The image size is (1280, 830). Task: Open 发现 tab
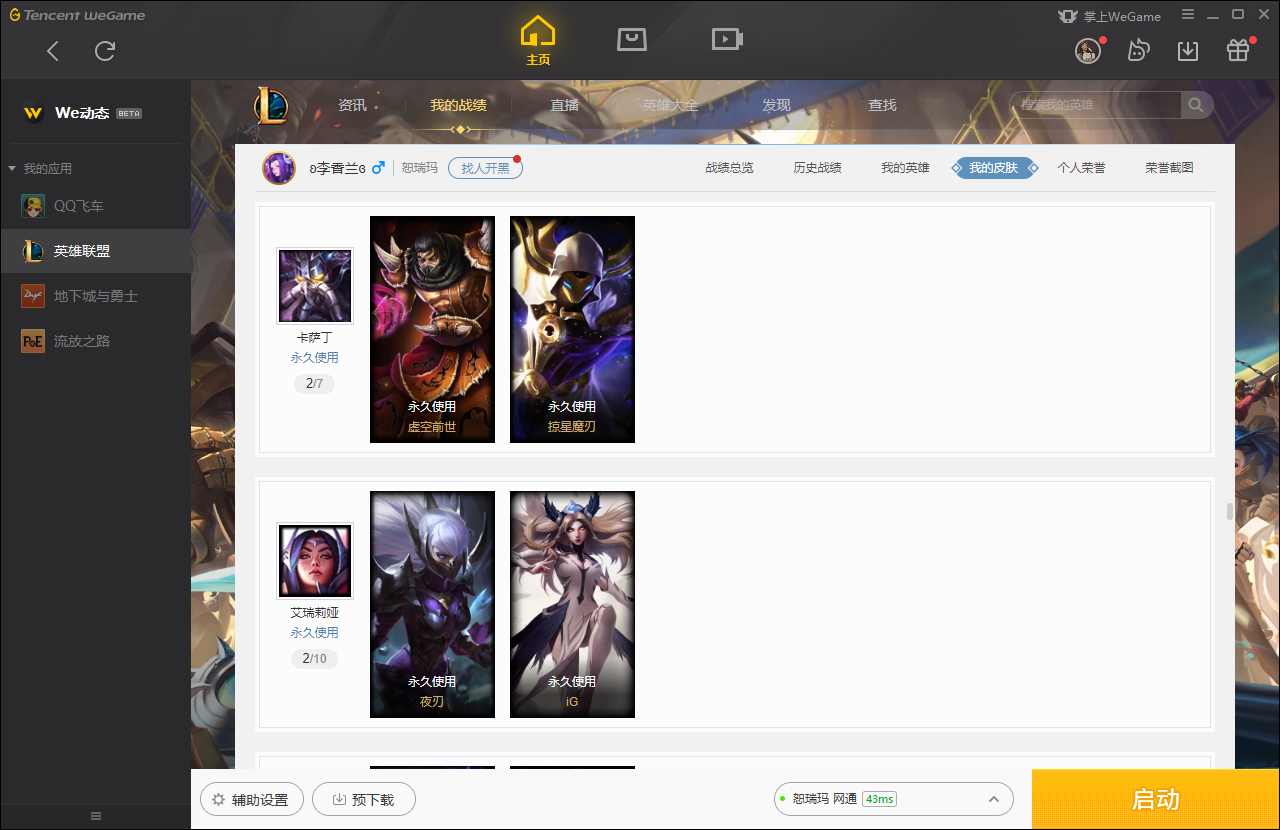click(776, 105)
